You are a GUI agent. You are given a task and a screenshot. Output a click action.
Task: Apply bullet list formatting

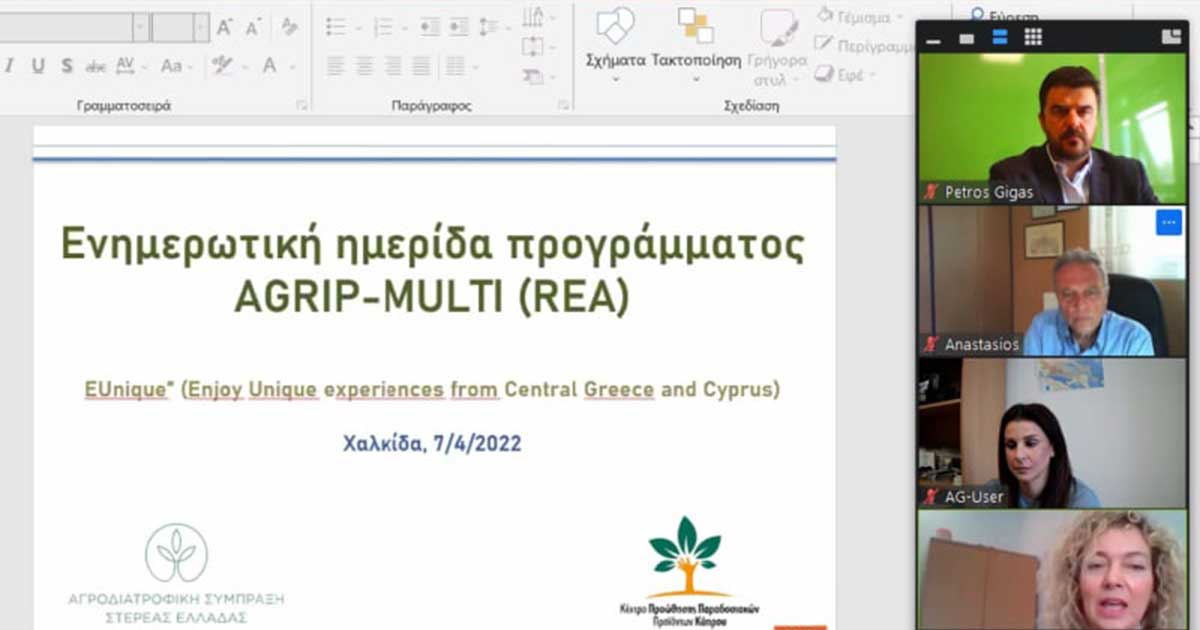(x=334, y=28)
